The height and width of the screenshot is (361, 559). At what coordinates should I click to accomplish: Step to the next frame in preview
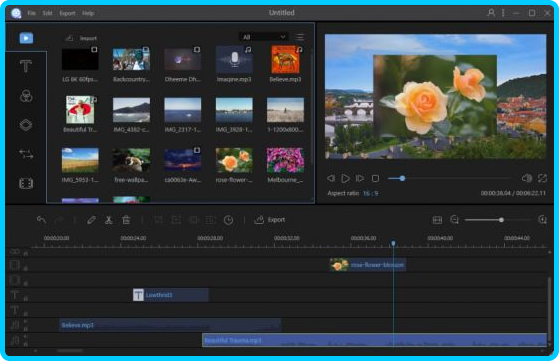click(x=360, y=178)
